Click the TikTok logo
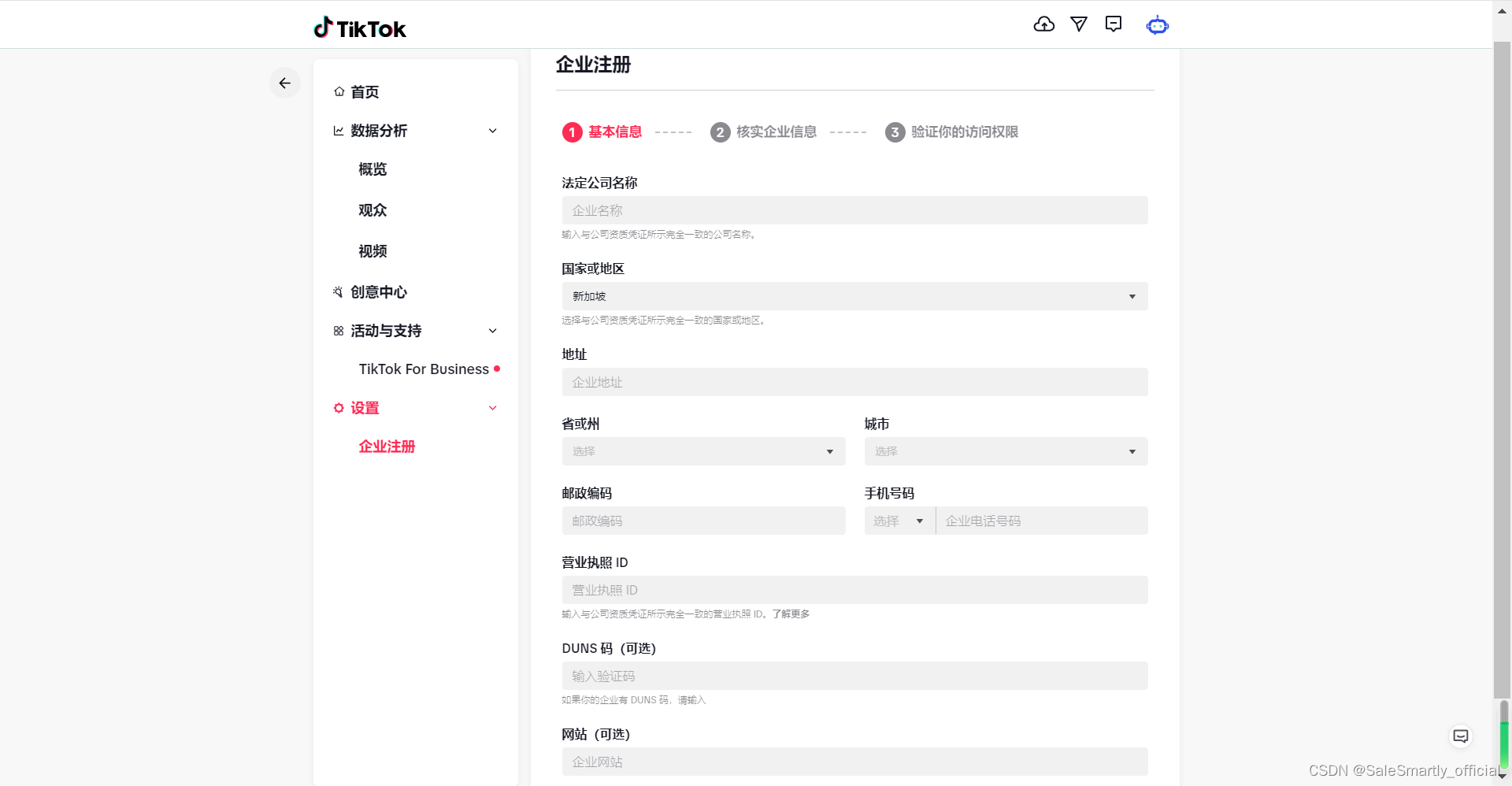This screenshot has height=786, width=1512. coord(359,28)
